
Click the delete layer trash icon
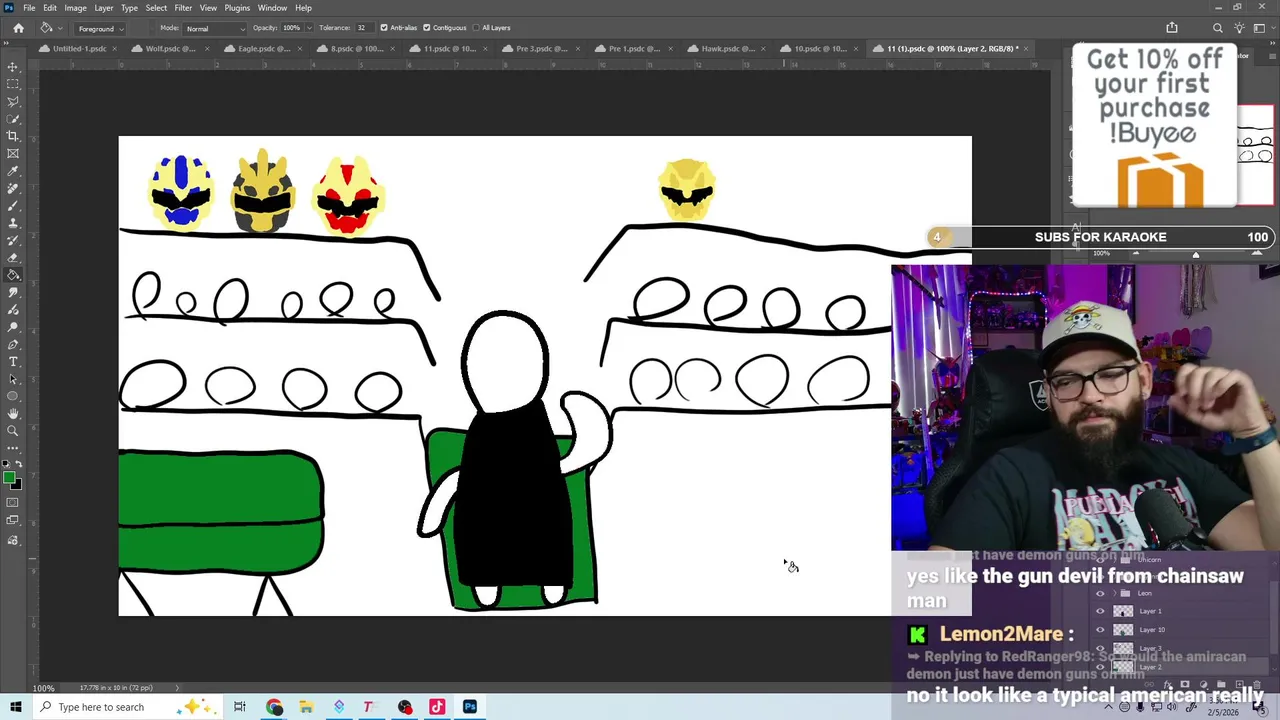(x=1257, y=686)
